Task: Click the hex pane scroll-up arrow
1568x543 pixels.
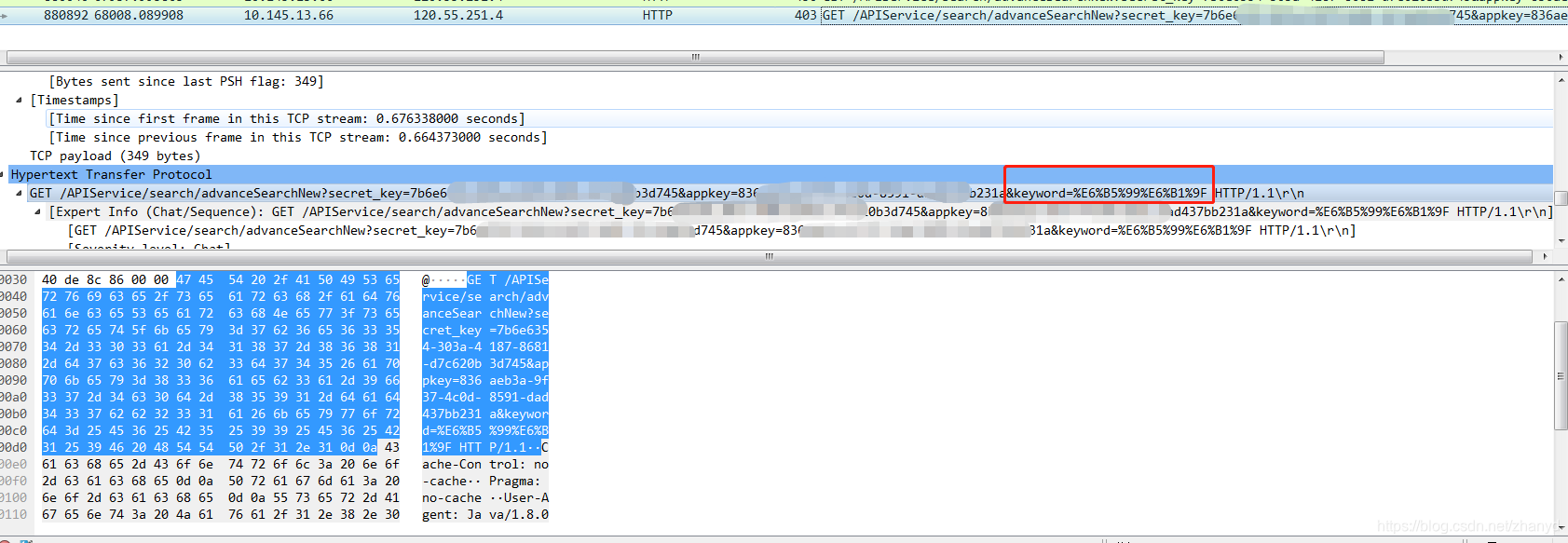Action: coord(1561,278)
